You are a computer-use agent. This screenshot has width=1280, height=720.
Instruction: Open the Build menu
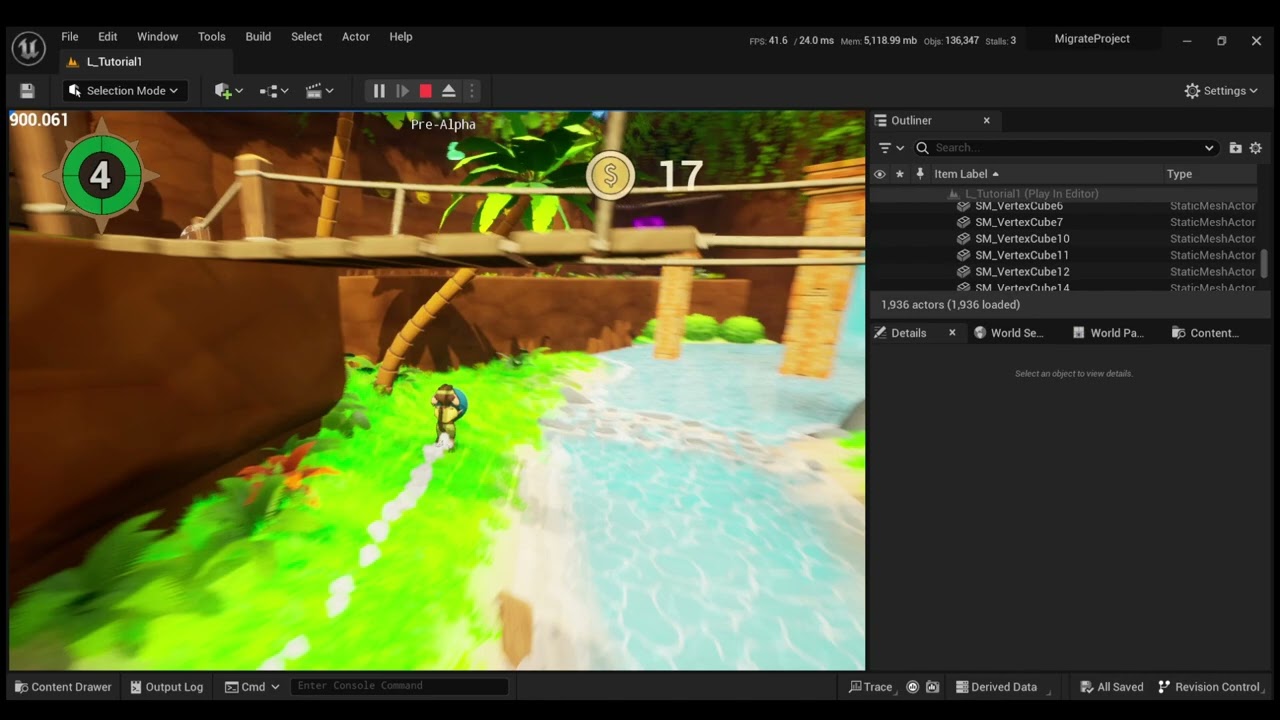coord(258,37)
